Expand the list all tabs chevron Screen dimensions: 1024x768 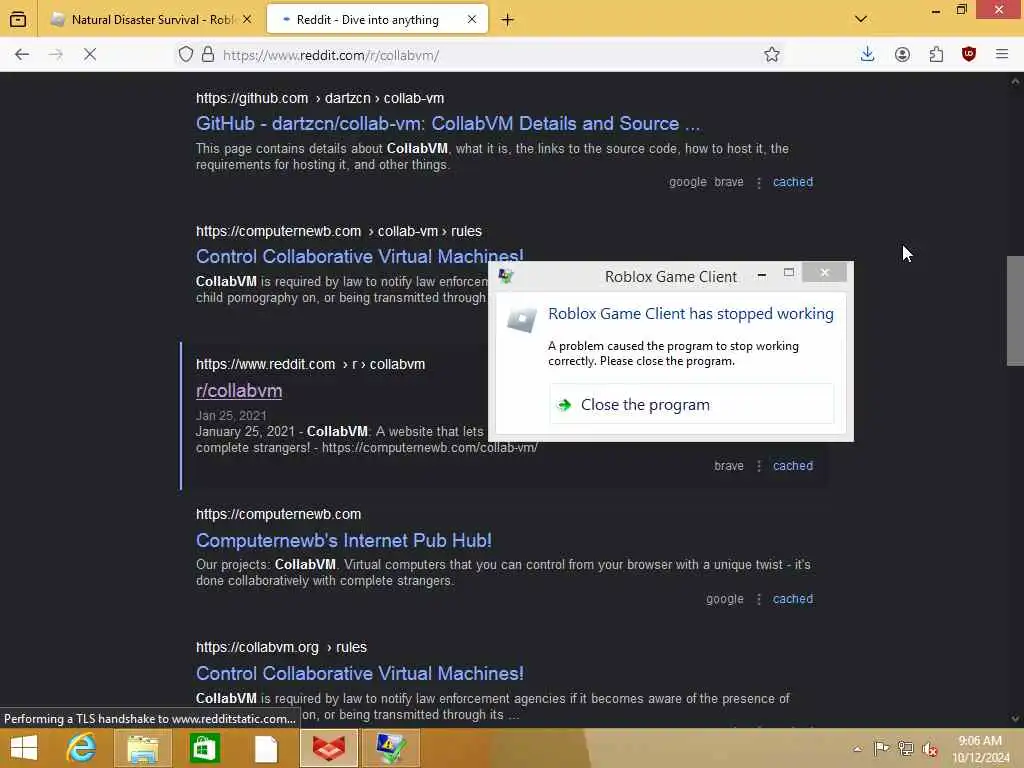(861, 19)
